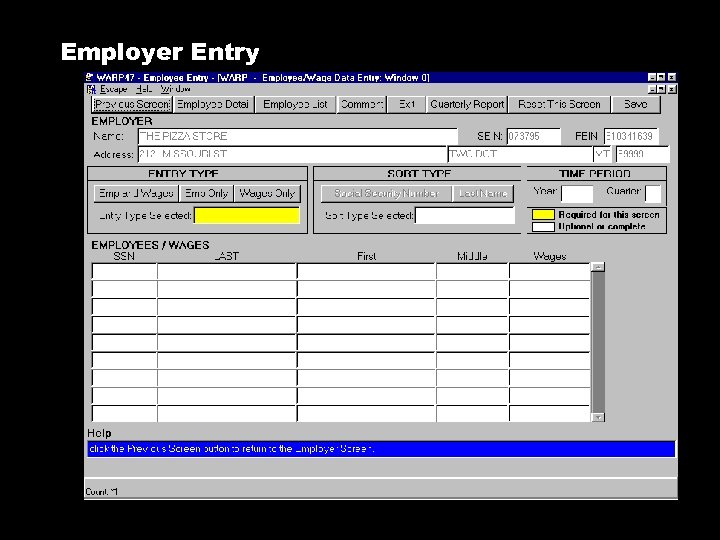Click first row SSN cell
Viewport: 720px width, 540px height.
coord(124,271)
